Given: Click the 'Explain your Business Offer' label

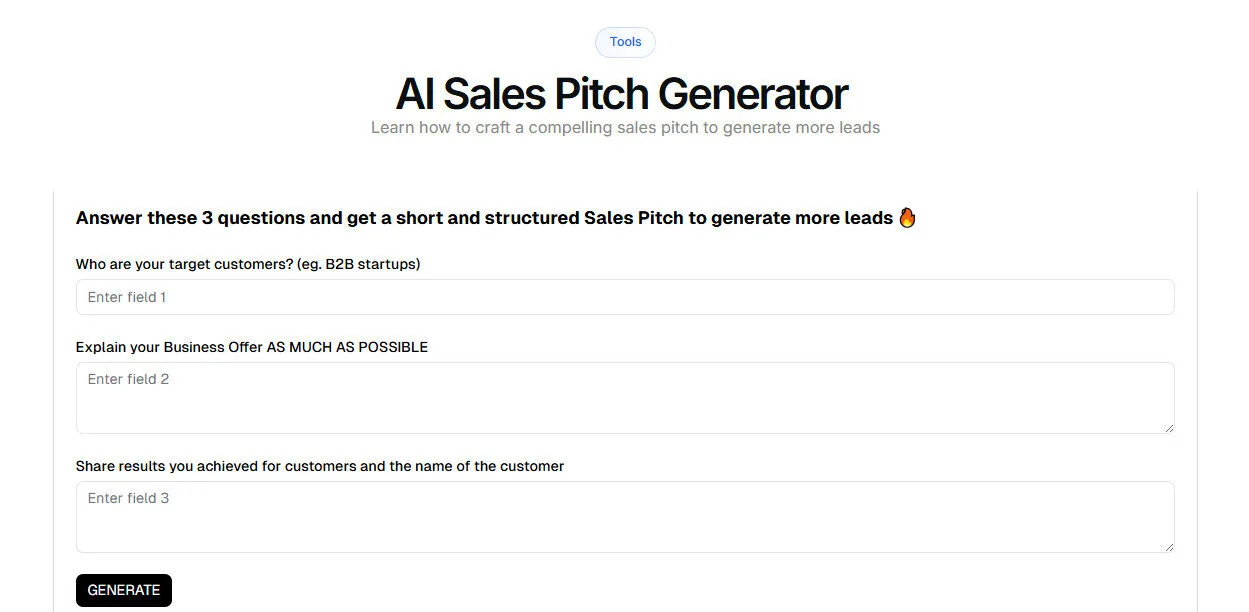Looking at the screenshot, I should click(251, 347).
